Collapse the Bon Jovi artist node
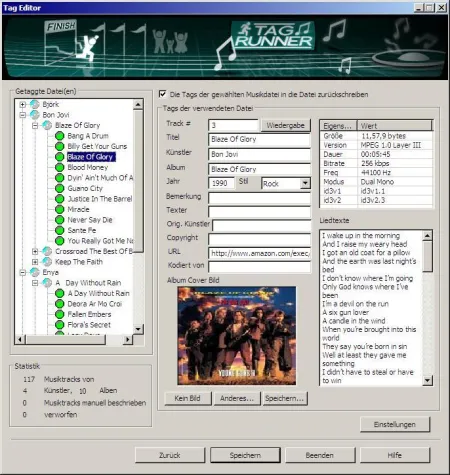Viewport: 450px width, 475px height. 22,115
